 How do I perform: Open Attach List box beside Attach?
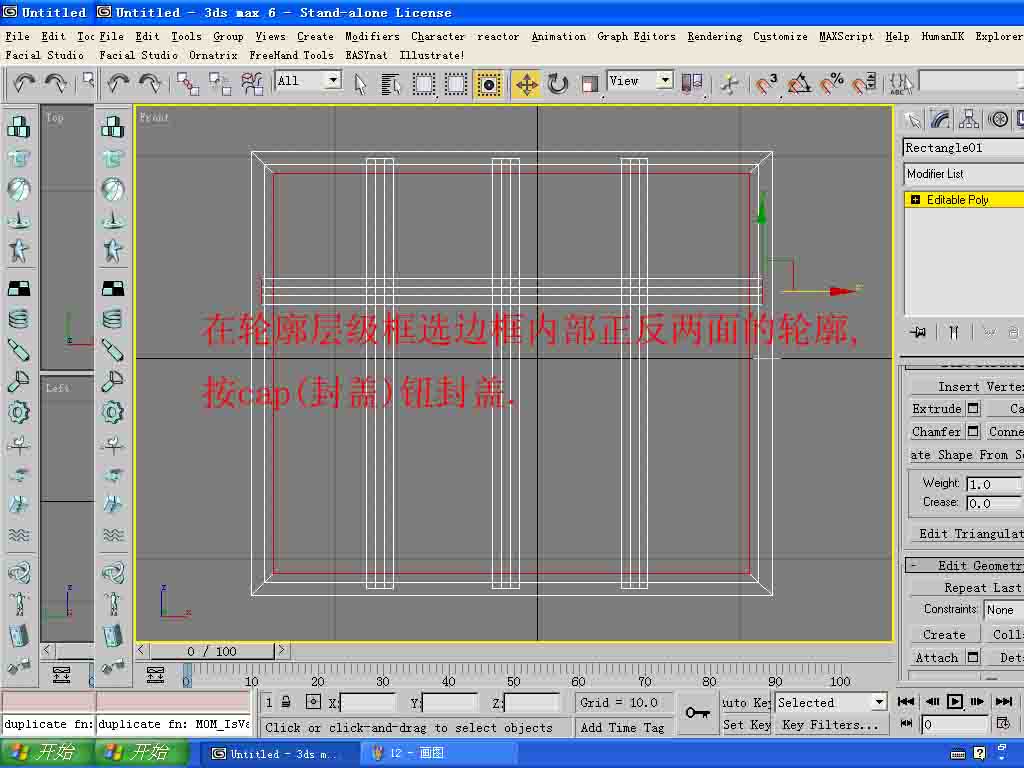pos(973,657)
